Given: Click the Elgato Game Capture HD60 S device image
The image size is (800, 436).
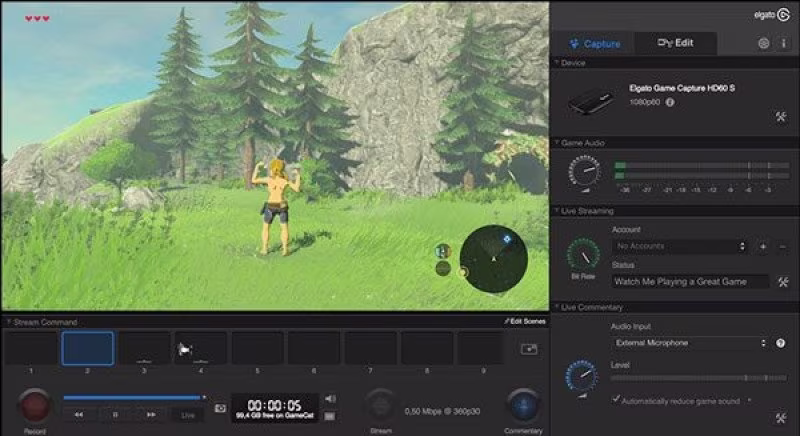Looking at the screenshot, I should coord(591,101).
